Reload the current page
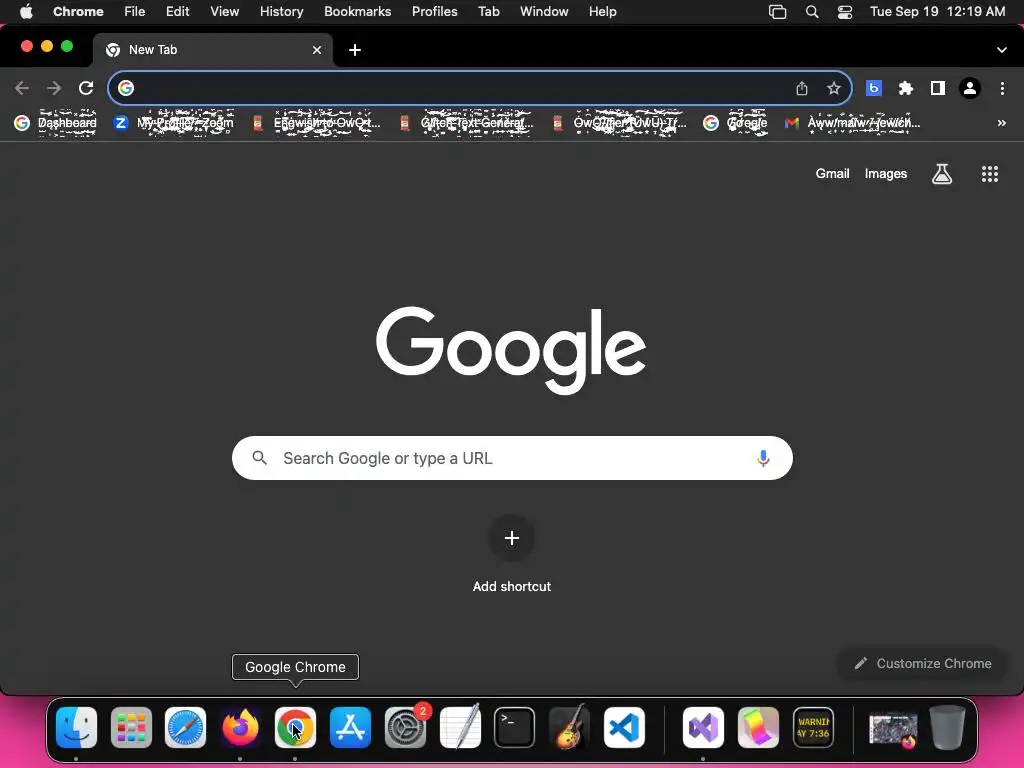Image resolution: width=1024 pixels, height=768 pixels. 86,88
